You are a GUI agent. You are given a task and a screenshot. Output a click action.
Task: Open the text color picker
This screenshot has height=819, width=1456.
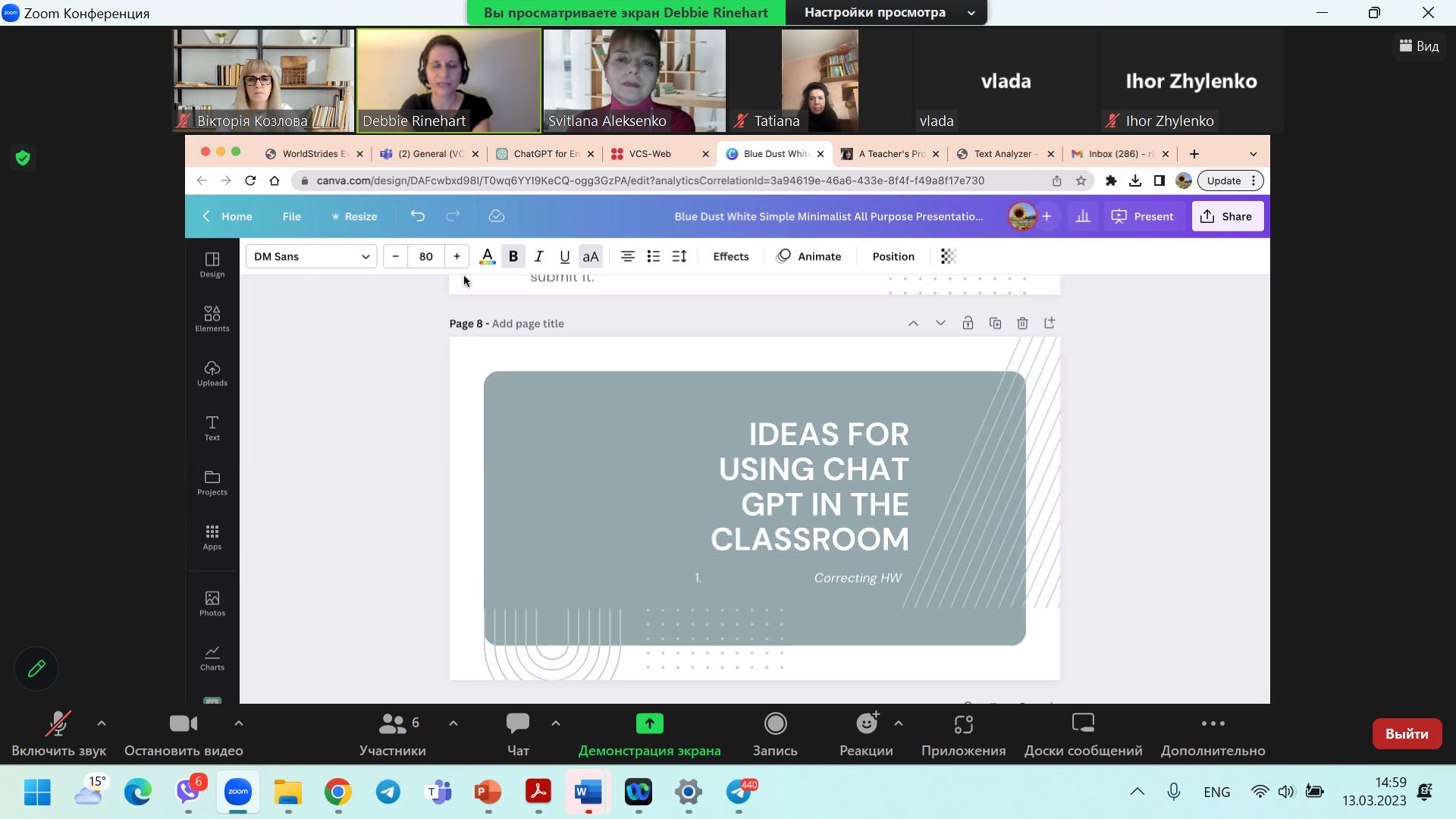487,256
